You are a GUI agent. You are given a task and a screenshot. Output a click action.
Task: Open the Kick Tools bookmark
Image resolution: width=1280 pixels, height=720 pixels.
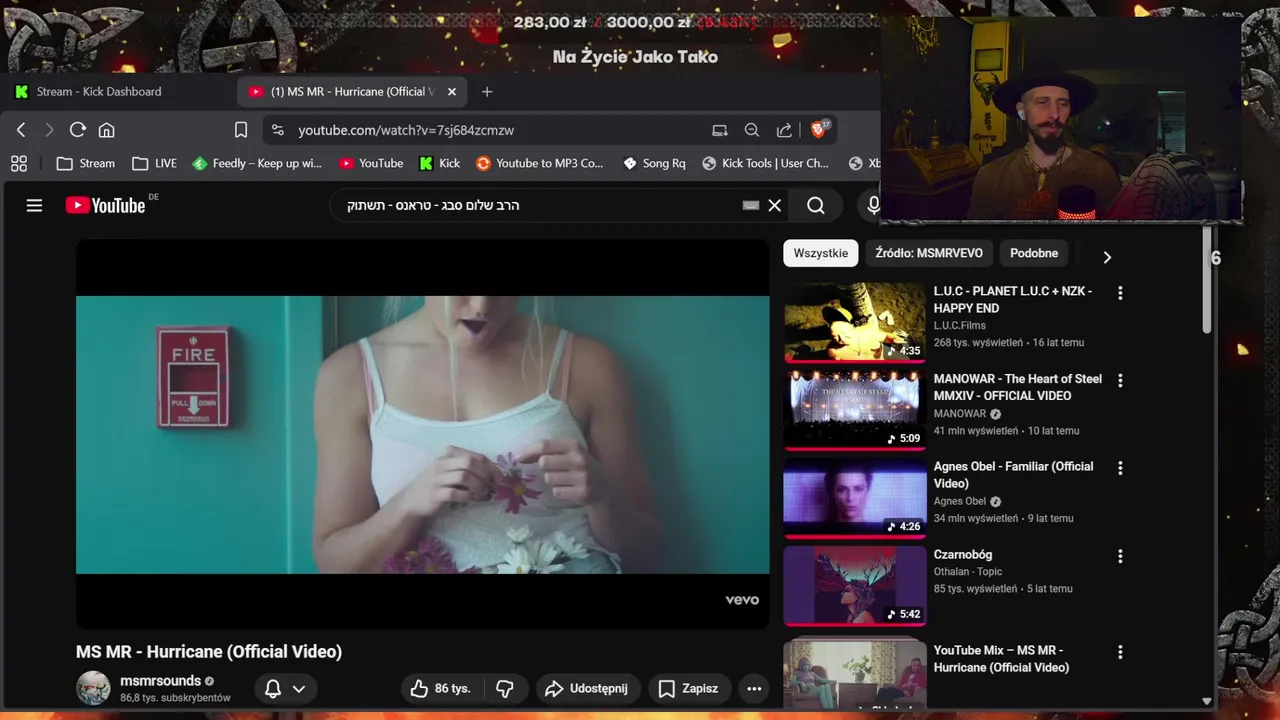[766, 163]
